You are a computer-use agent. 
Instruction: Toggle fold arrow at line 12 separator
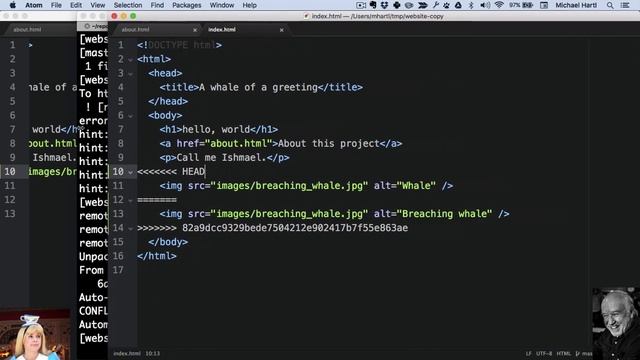[x=130, y=200]
